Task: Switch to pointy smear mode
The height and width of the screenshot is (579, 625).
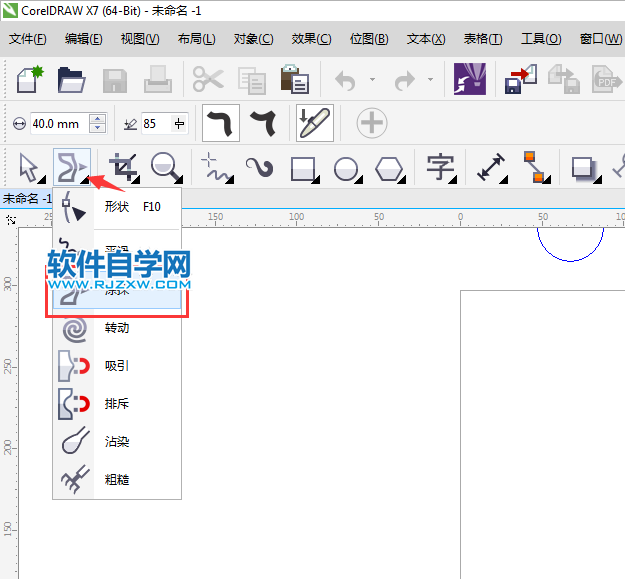Action: click(264, 124)
